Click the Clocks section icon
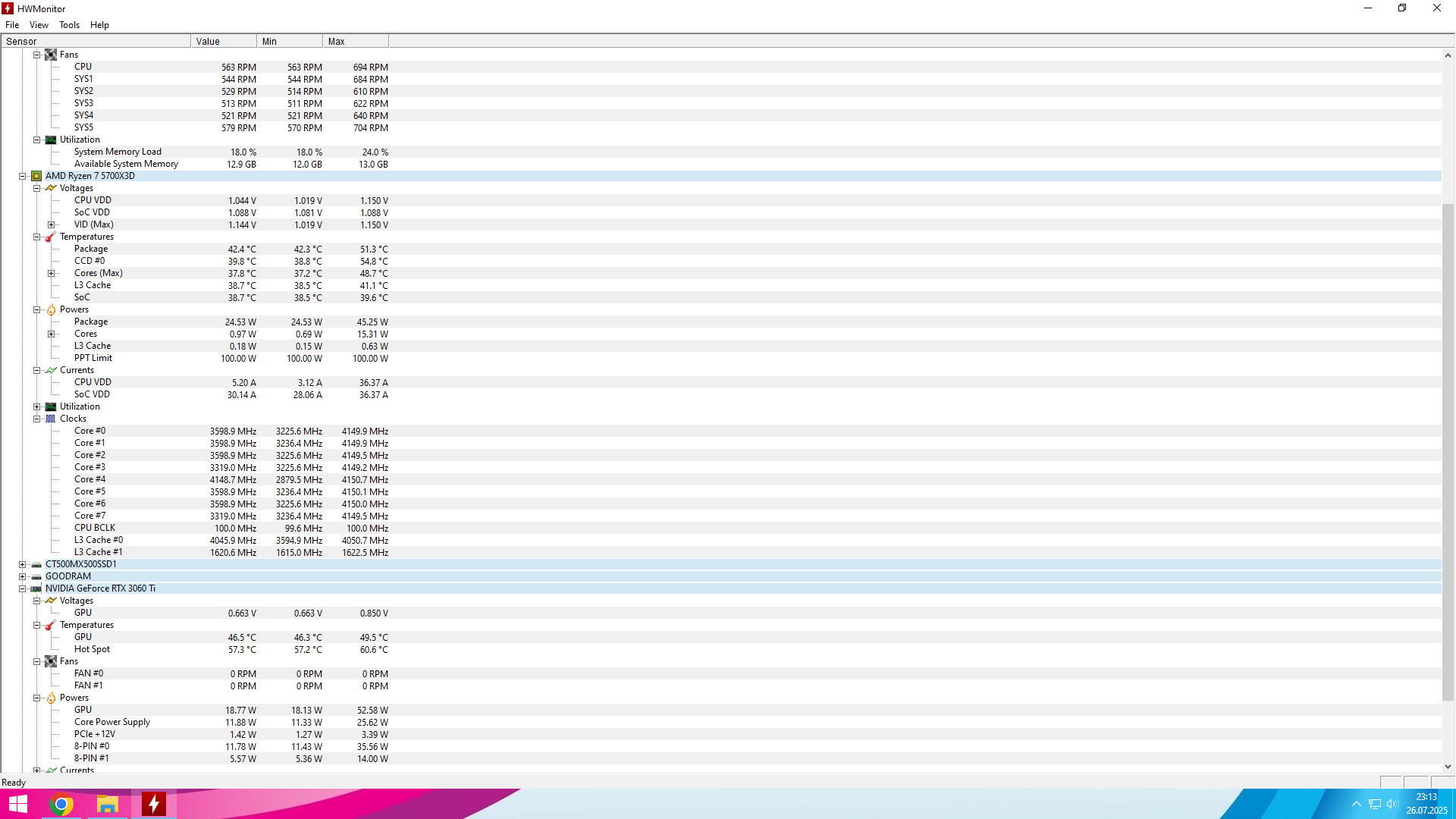The height and width of the screenshot is (819, 1456). (x=51, y=419)
